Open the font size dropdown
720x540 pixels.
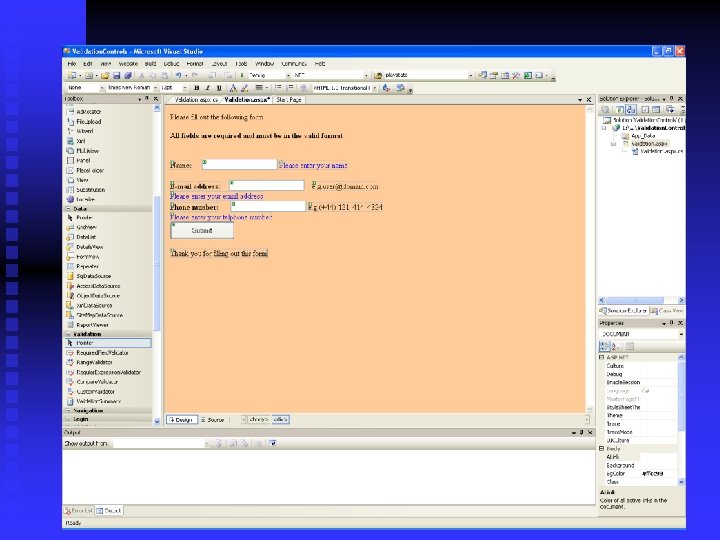click(x=185, y=88)
